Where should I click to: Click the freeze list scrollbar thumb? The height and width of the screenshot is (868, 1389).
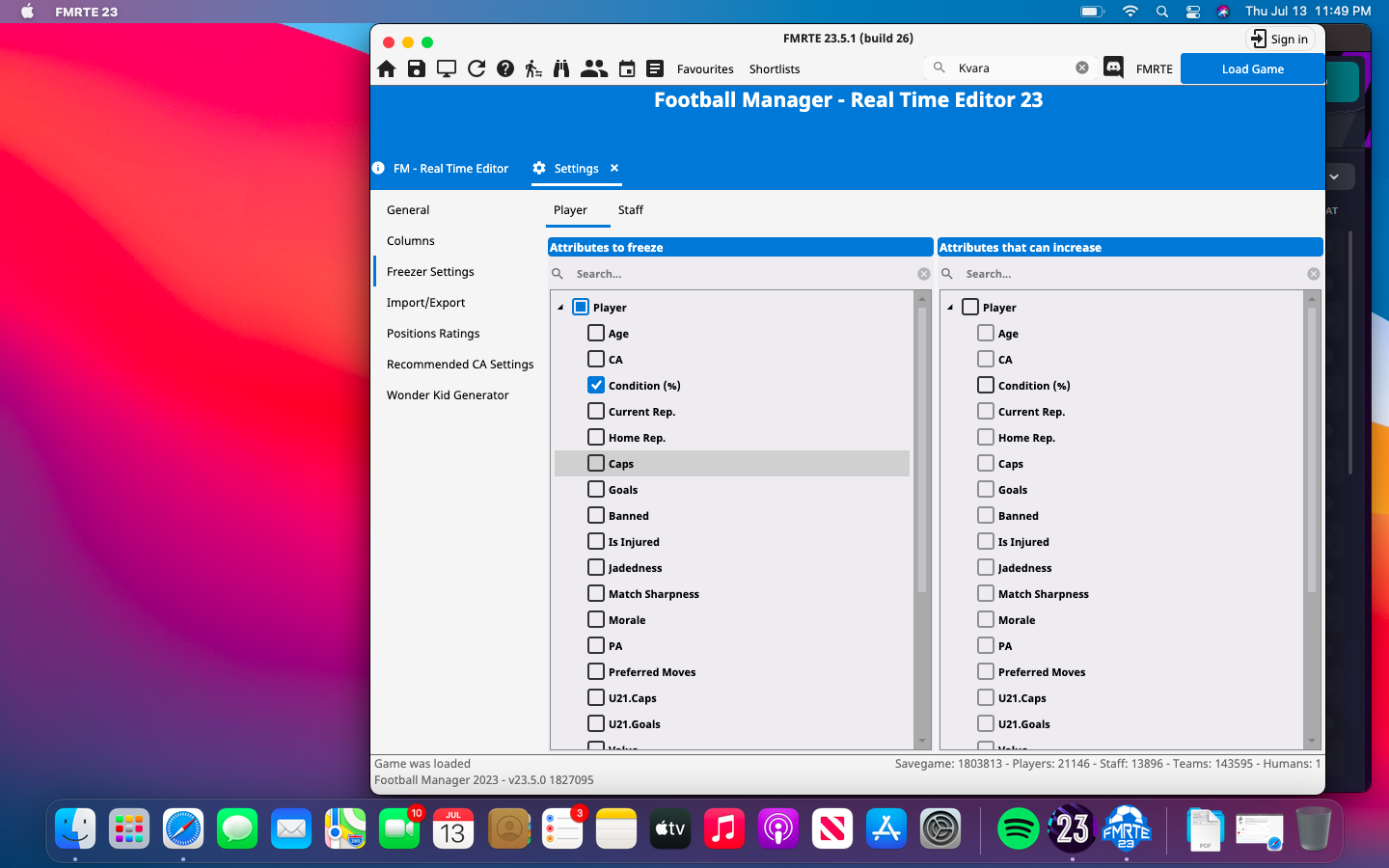point(921,448)
